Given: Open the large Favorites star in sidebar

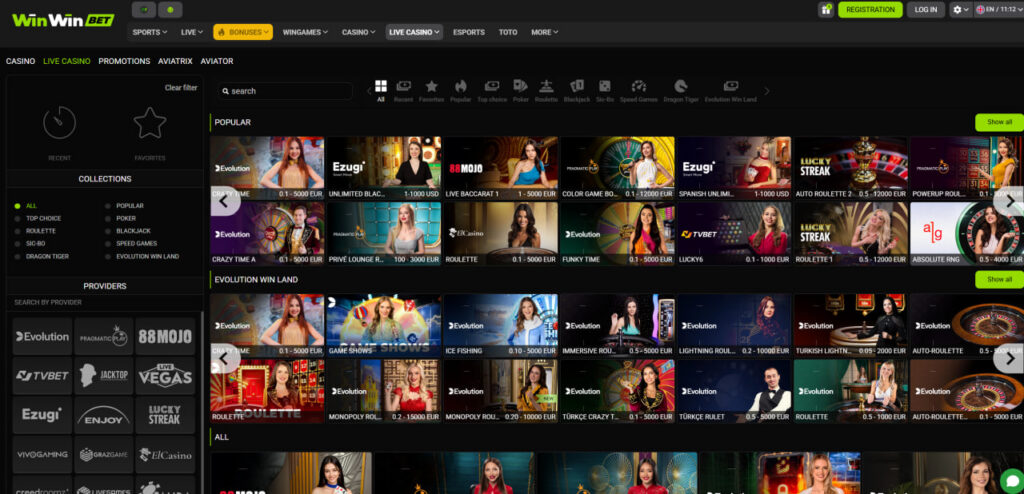Looking at the screenshot, I should tap(150, 123).
